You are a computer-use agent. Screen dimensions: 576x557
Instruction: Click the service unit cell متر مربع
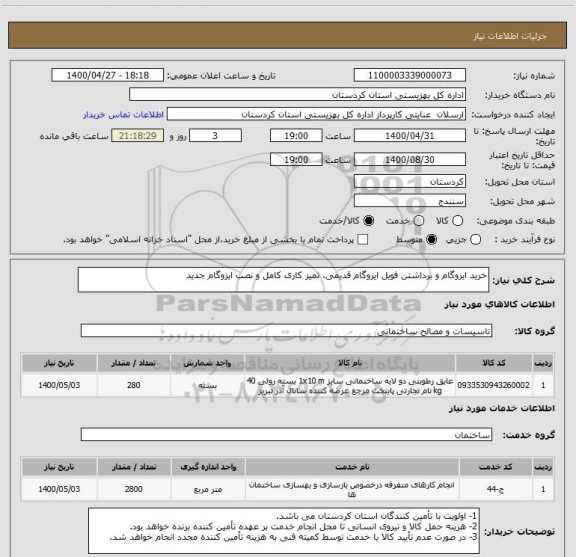coord(208,489)
